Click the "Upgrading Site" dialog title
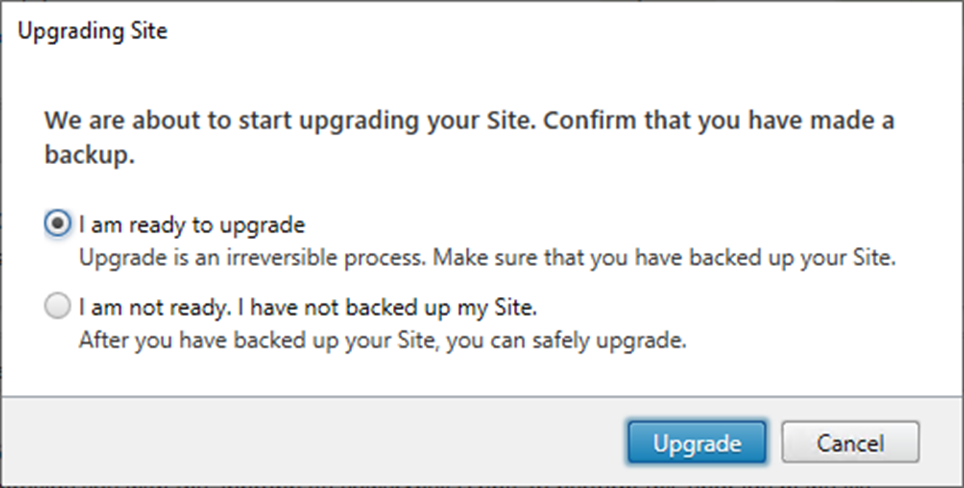The height and width of the screenshot is (488, 964). tap(93, 30)
